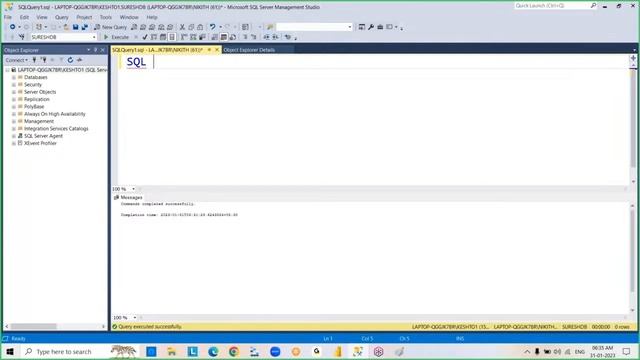Open the Windows Start menu
This screenshot has width=640, height=360.
10,351
